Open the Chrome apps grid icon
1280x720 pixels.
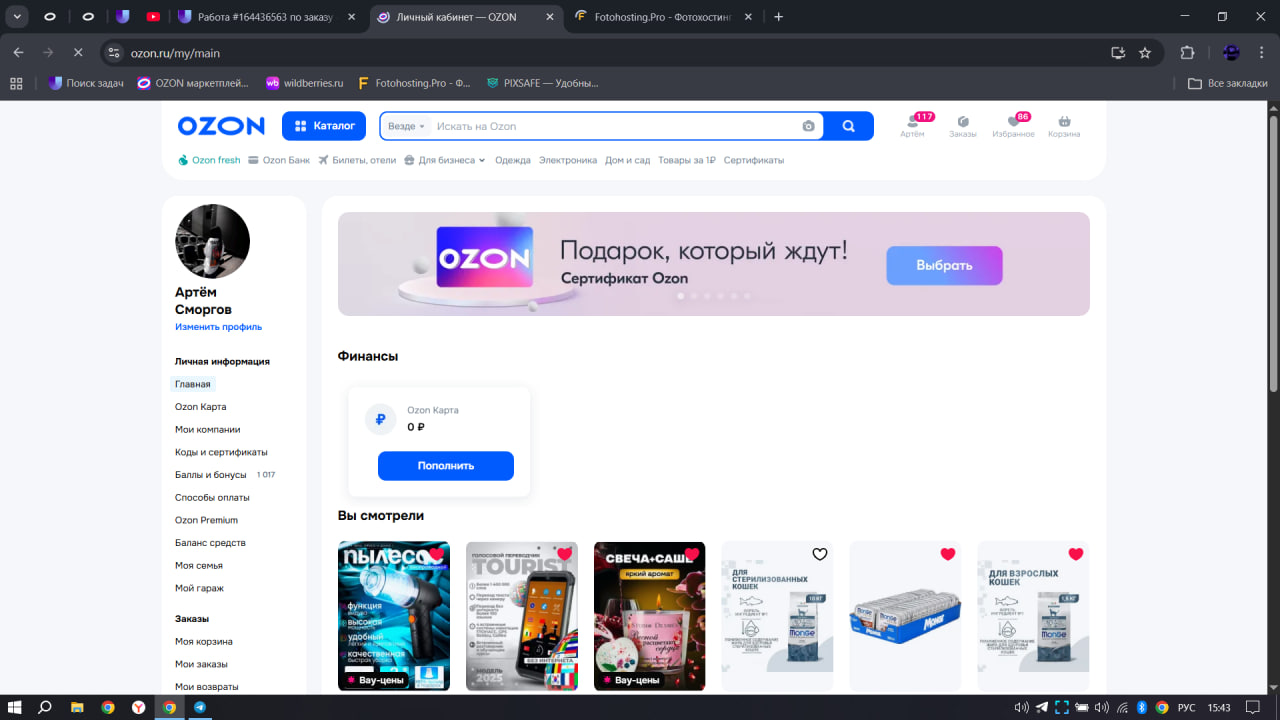(16, 83)
